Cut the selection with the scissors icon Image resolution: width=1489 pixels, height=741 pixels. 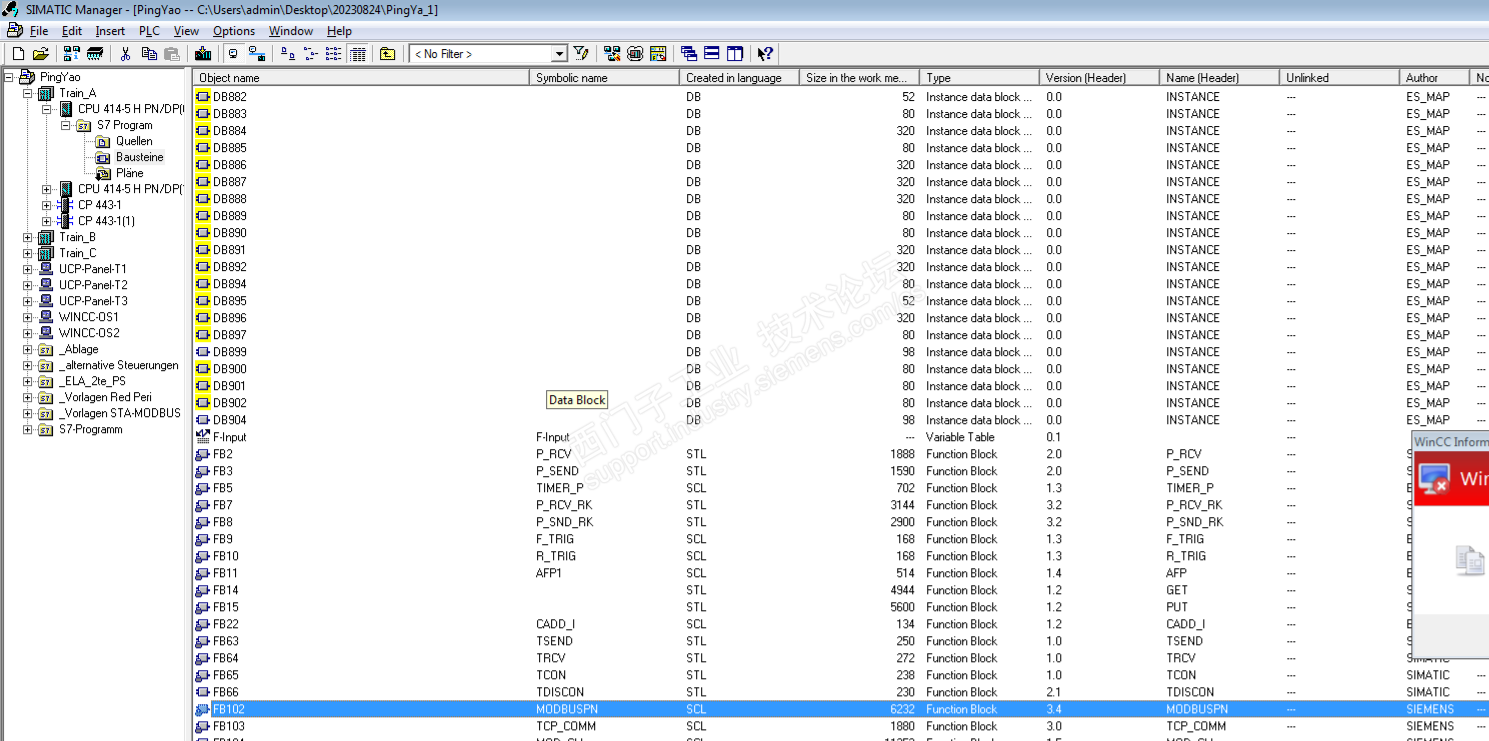(126, 54)
